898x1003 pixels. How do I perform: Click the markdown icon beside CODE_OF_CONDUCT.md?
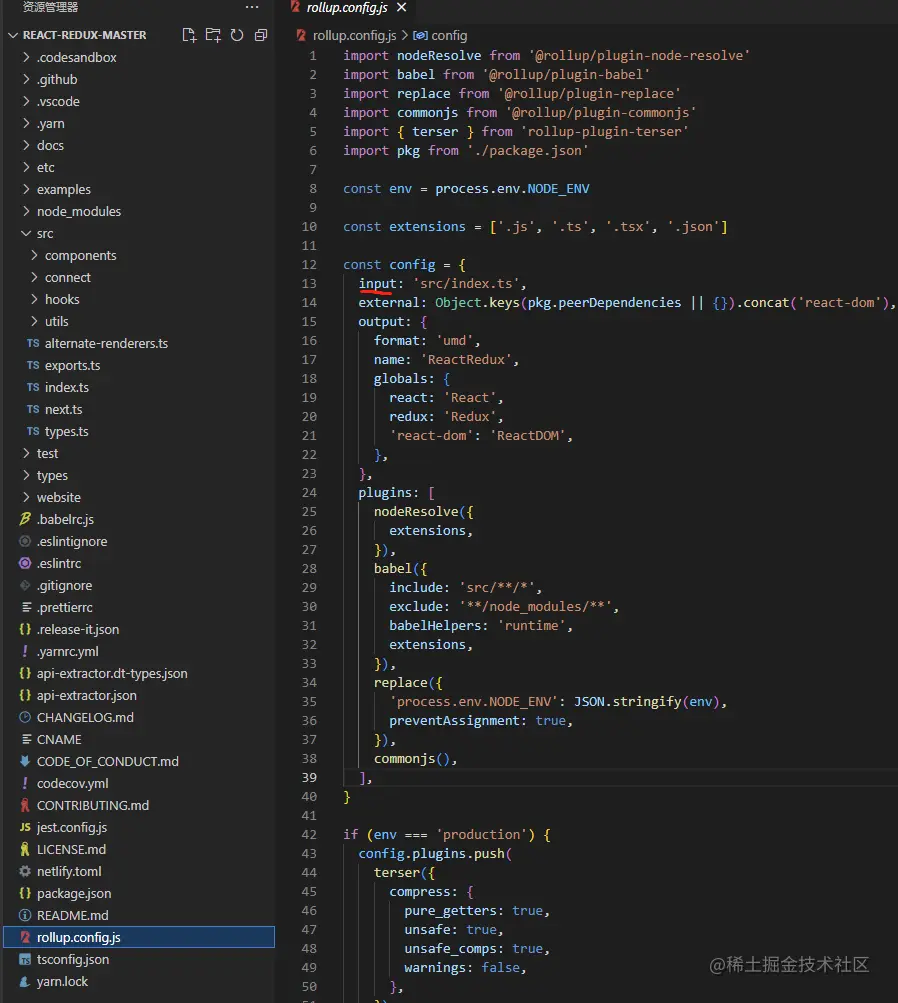[x=25, y=761]
